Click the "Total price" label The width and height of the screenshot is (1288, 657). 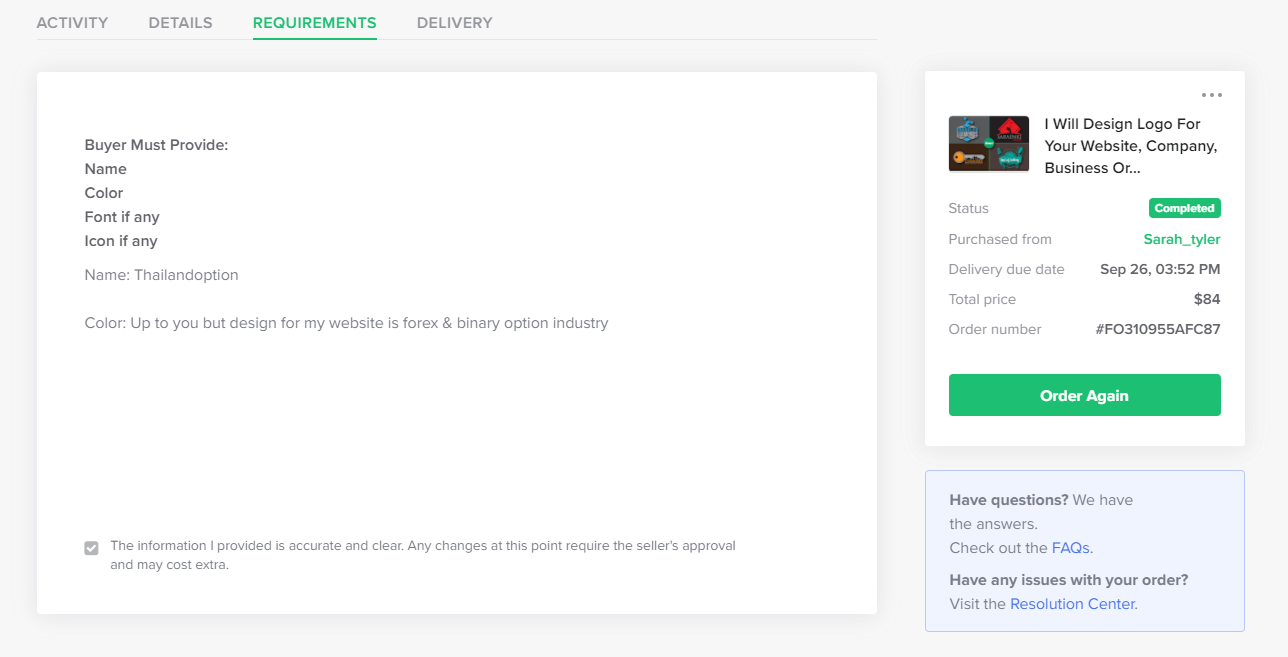pos(982,299)
